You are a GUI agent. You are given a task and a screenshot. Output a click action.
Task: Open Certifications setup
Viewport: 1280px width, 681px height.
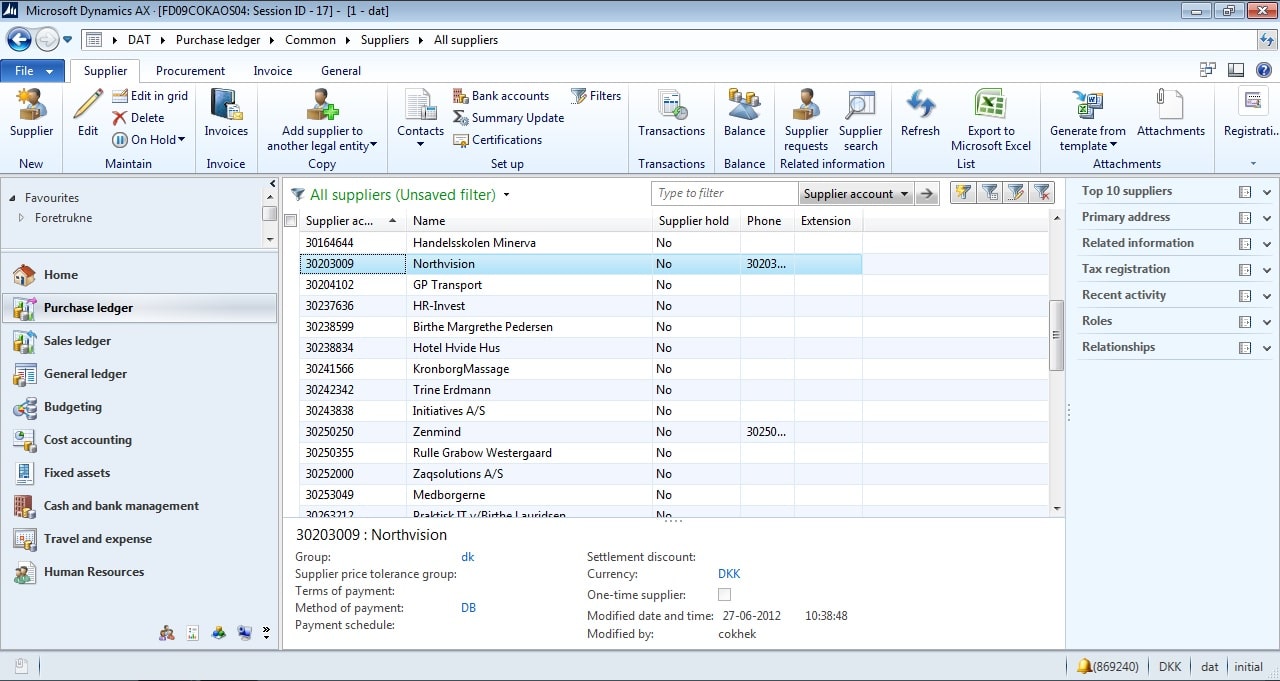498,140
